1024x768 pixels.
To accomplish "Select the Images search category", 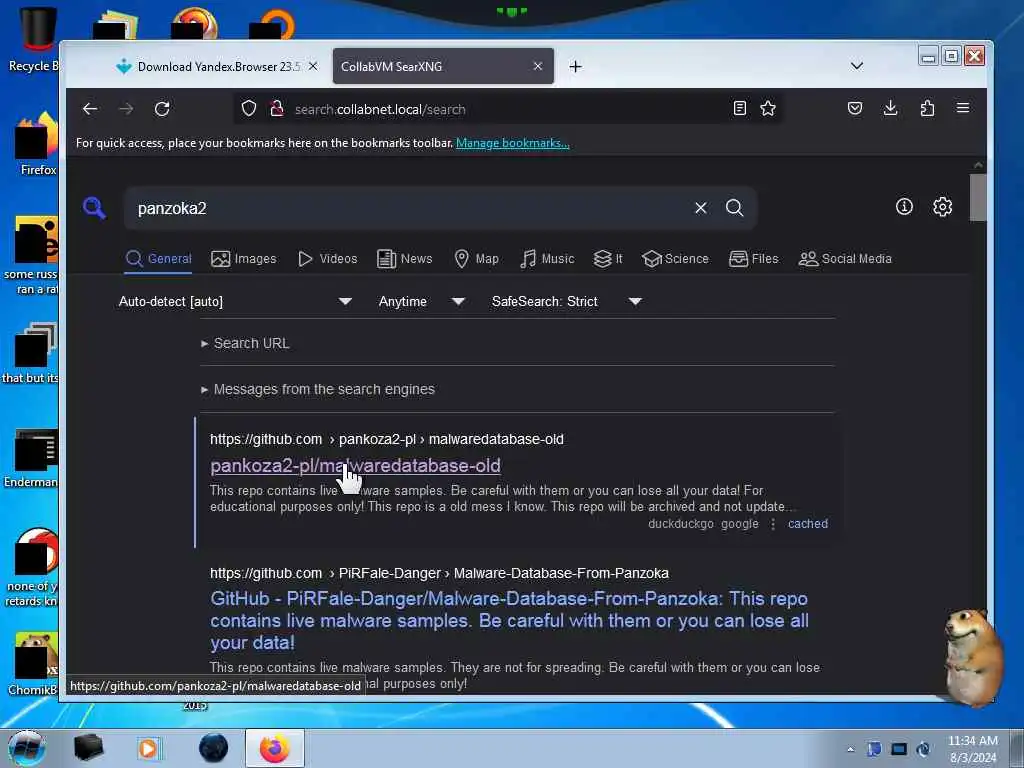I will (x=244, y=259).
